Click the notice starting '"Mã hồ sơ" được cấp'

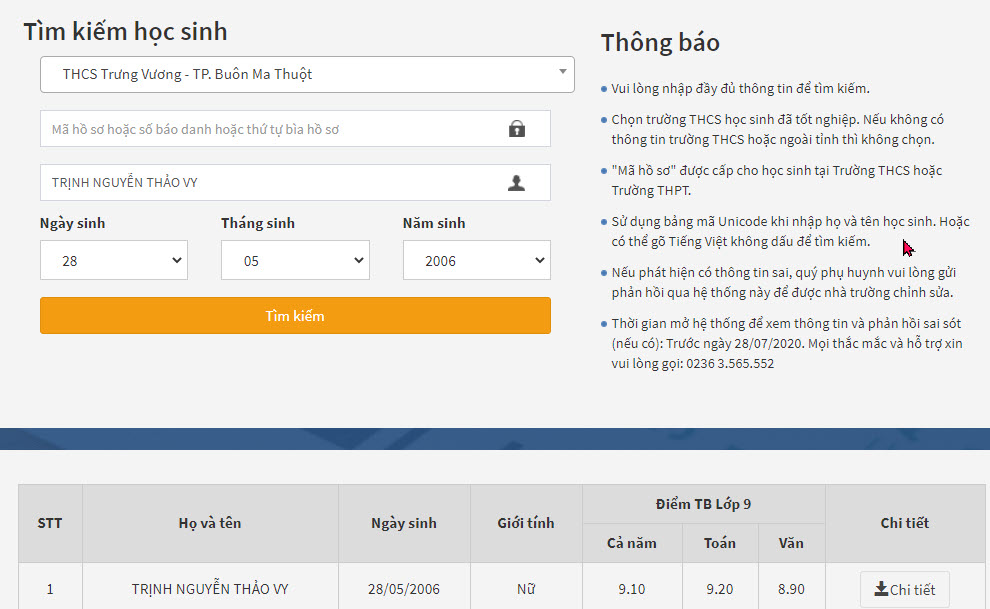(x=777, y=180)
